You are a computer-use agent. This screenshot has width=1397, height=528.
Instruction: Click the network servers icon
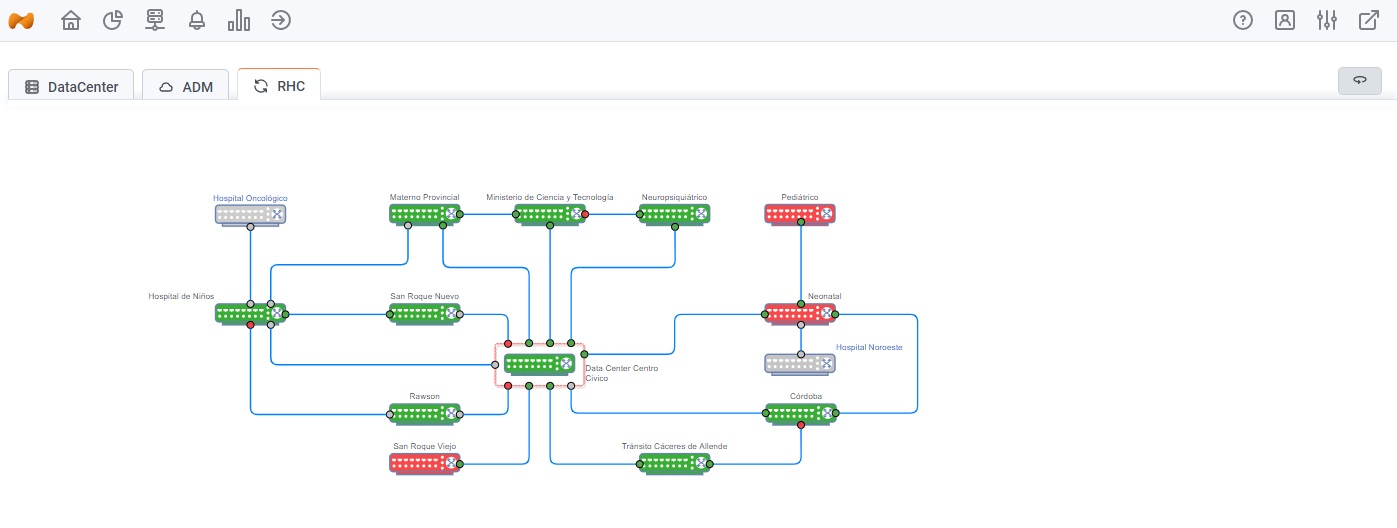(x=155, y=20)
